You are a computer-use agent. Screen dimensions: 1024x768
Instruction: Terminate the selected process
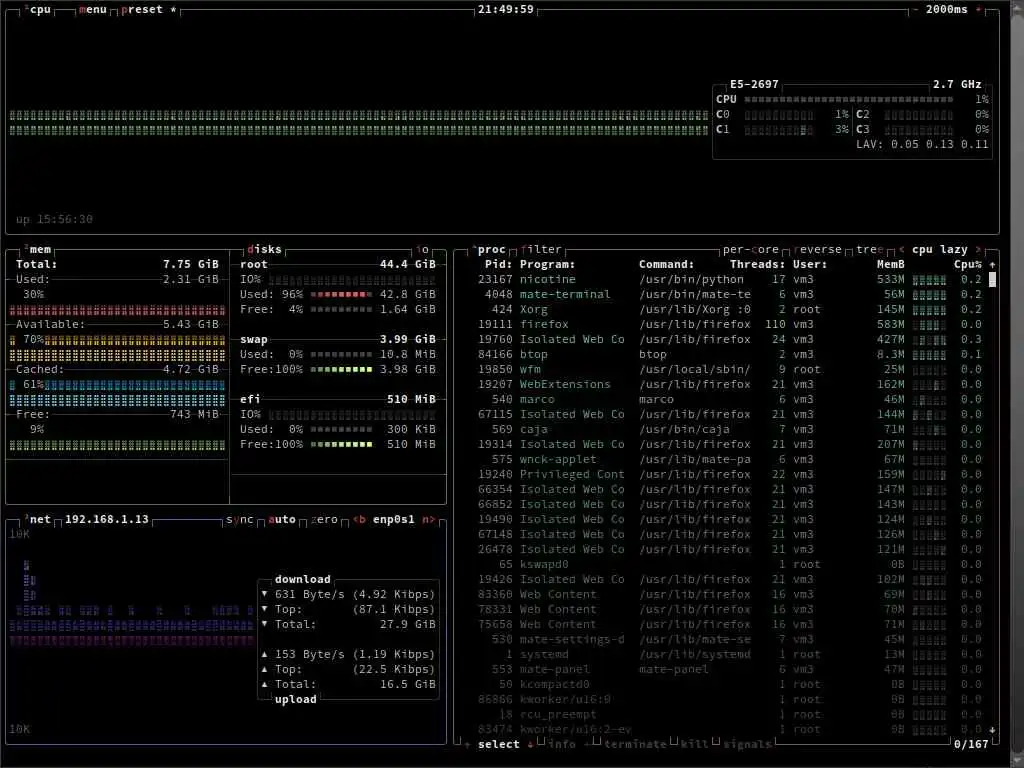coord(635,744)
